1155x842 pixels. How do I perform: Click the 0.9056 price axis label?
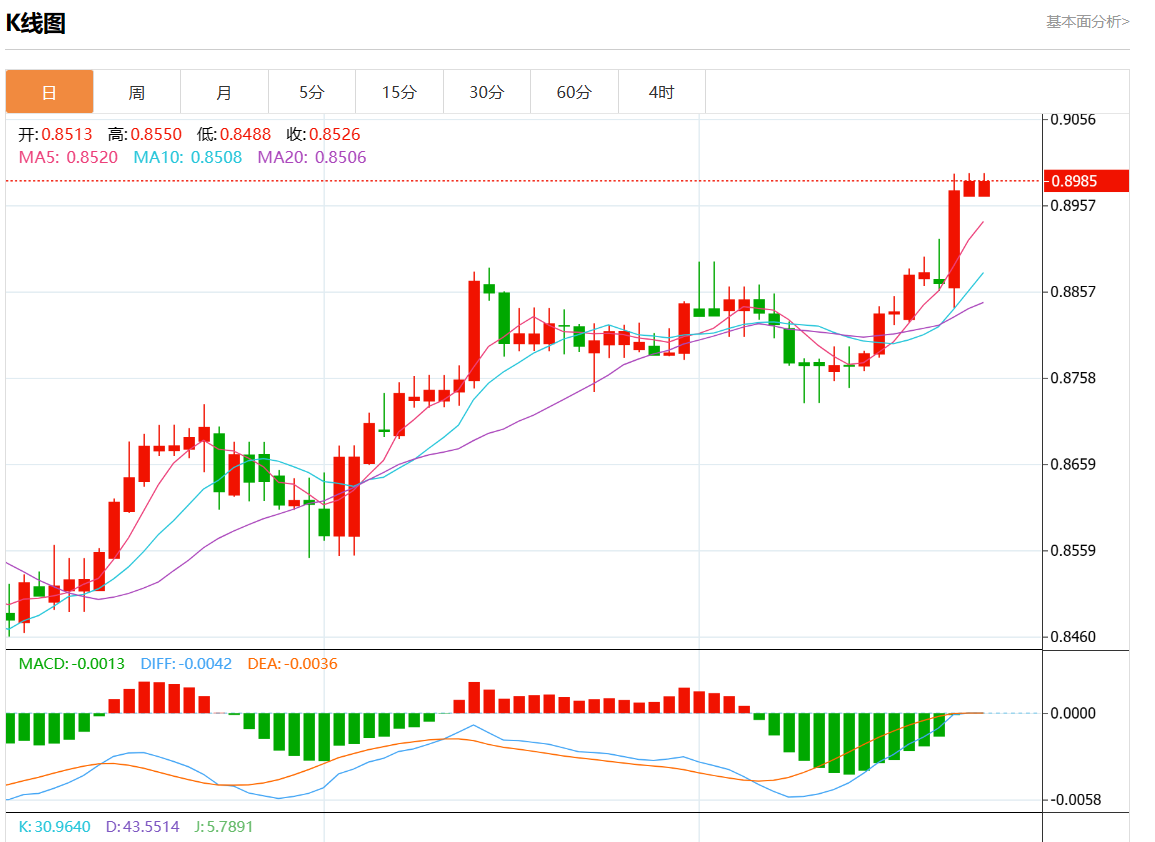pos(1073,119)
